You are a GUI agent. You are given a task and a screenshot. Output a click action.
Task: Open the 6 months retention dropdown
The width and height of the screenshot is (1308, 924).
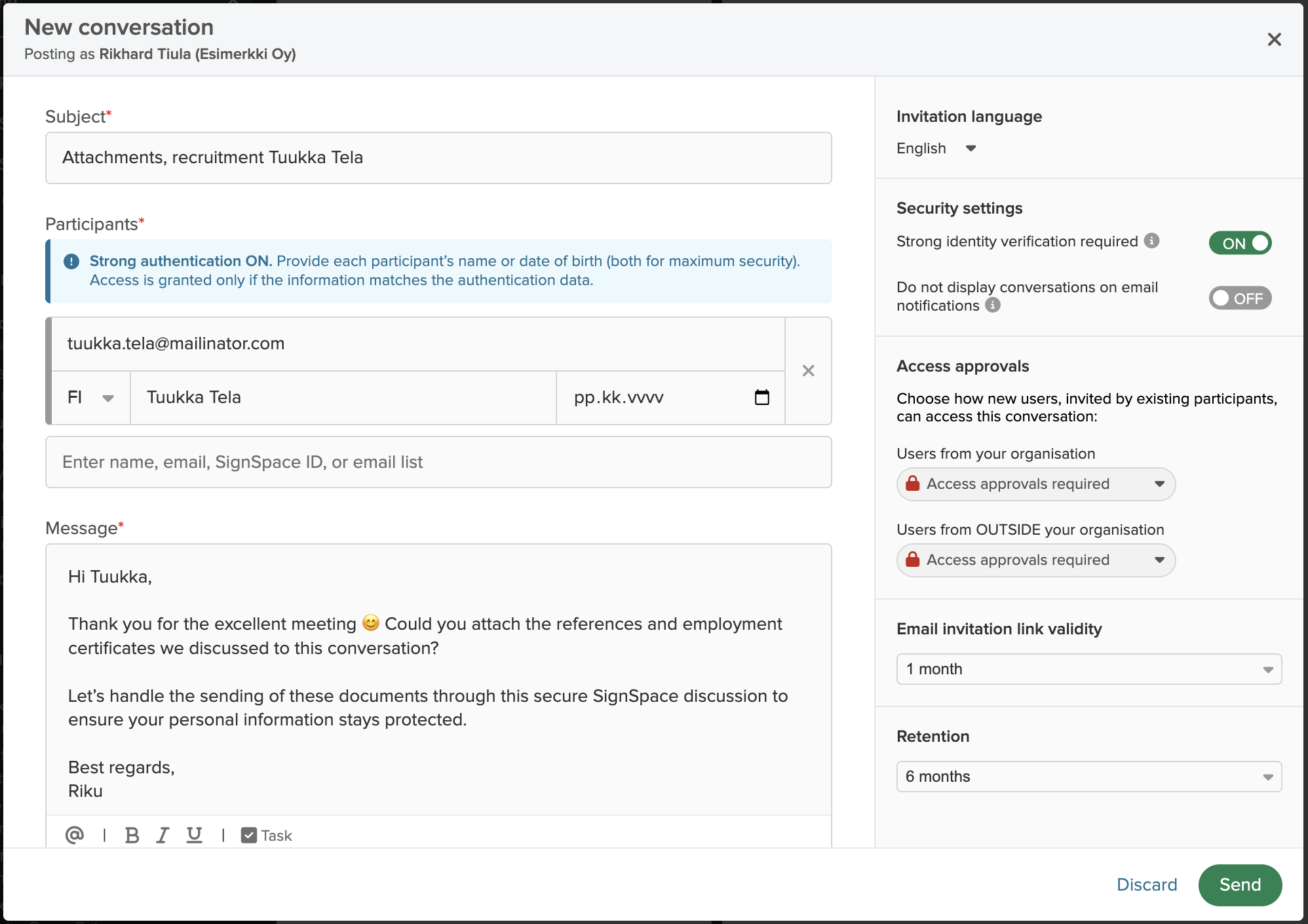pos(1088,777)
